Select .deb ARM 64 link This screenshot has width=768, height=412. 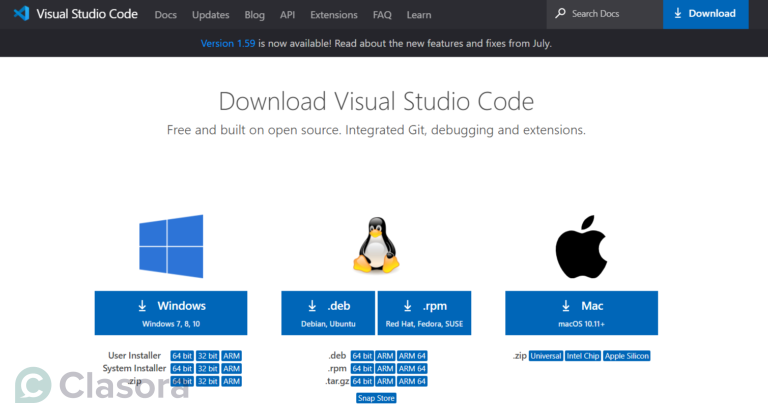(412, 356)
